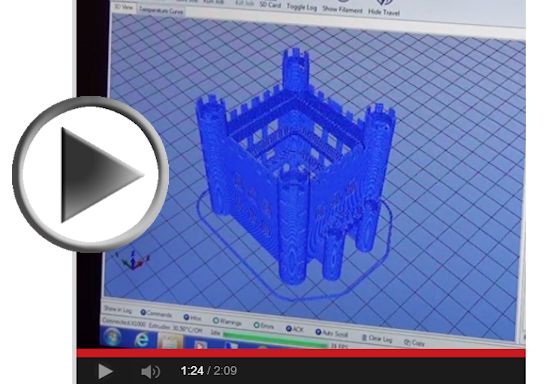Seek using the red video progress bar

301,353
